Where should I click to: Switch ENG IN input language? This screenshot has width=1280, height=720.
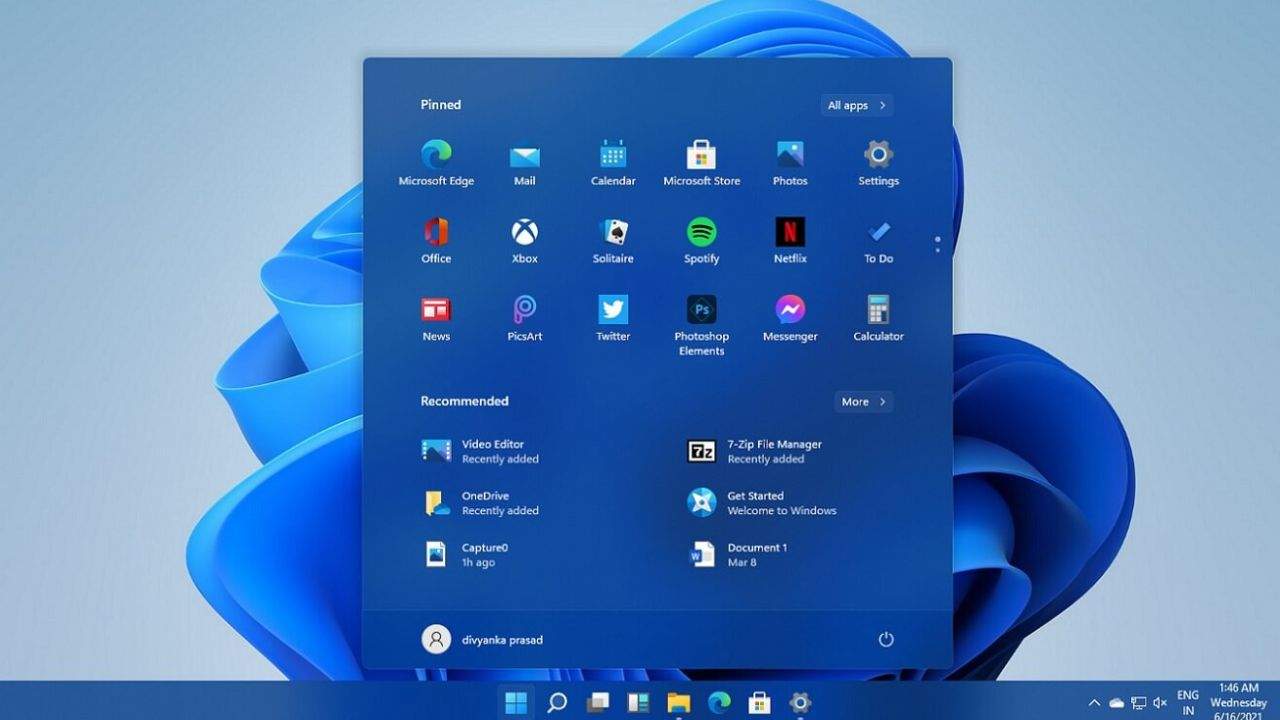point(1188,702)
